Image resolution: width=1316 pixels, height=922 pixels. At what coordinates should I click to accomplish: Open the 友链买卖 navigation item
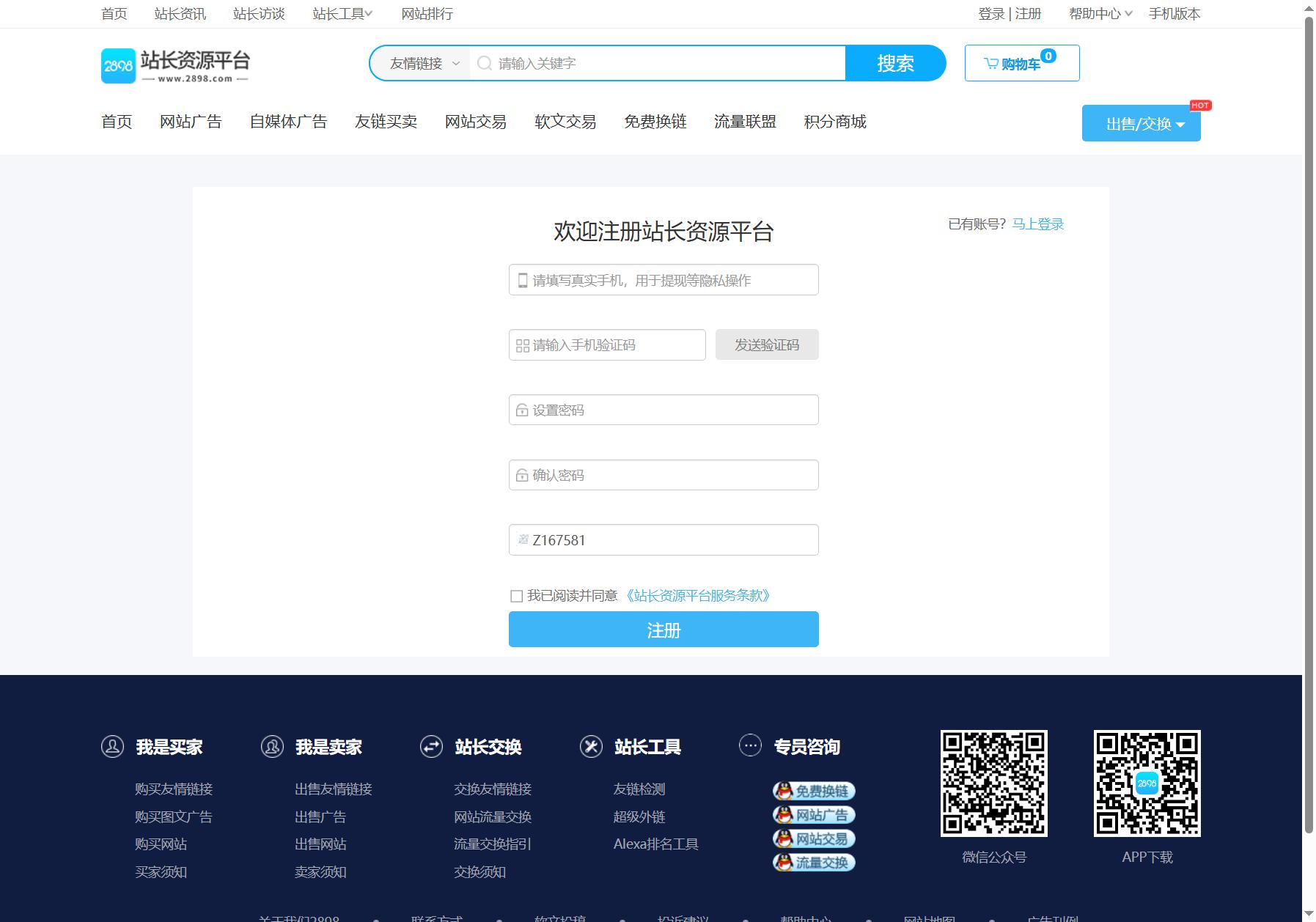[x=386, y=122]
